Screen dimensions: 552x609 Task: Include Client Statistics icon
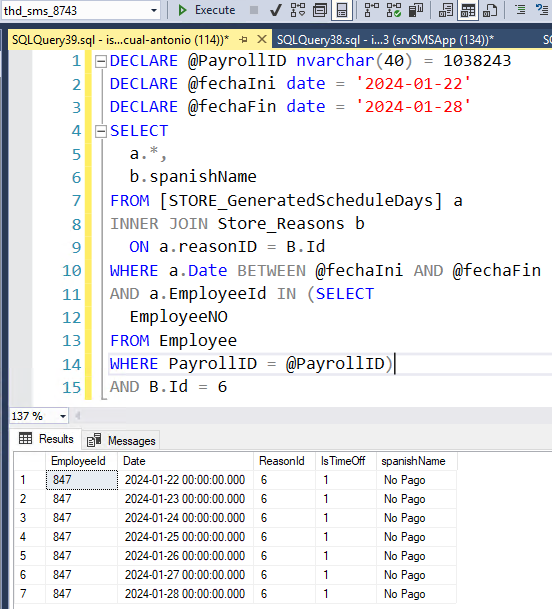tap(416, 10)
